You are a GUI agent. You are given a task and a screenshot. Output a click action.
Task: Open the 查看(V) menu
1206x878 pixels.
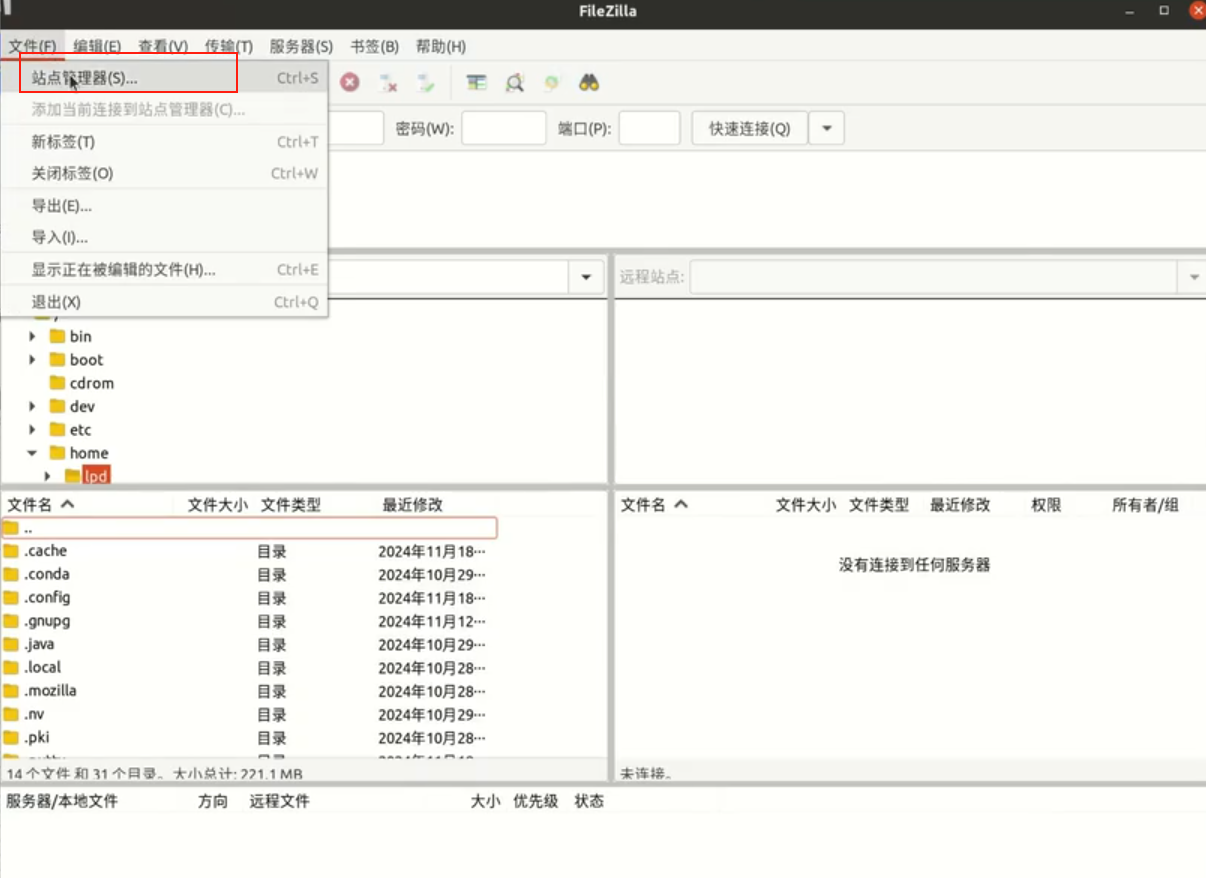pyautogui.click(x=163, y=46)
